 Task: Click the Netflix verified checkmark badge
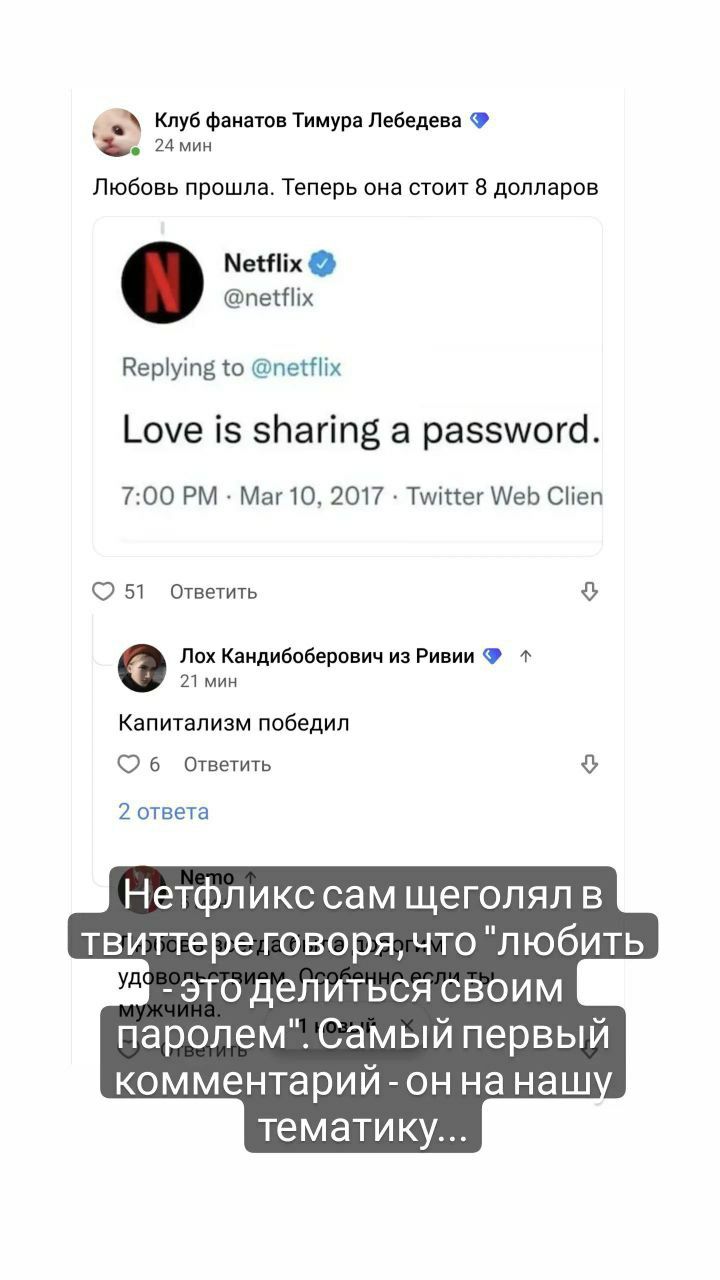tap(323, 264)
